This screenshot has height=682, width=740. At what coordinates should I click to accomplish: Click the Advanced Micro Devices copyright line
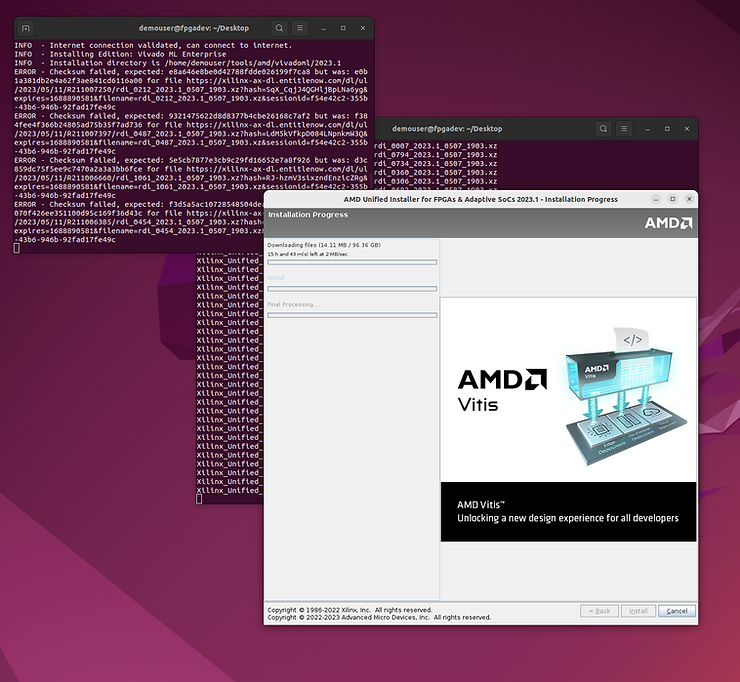(379, 617)
